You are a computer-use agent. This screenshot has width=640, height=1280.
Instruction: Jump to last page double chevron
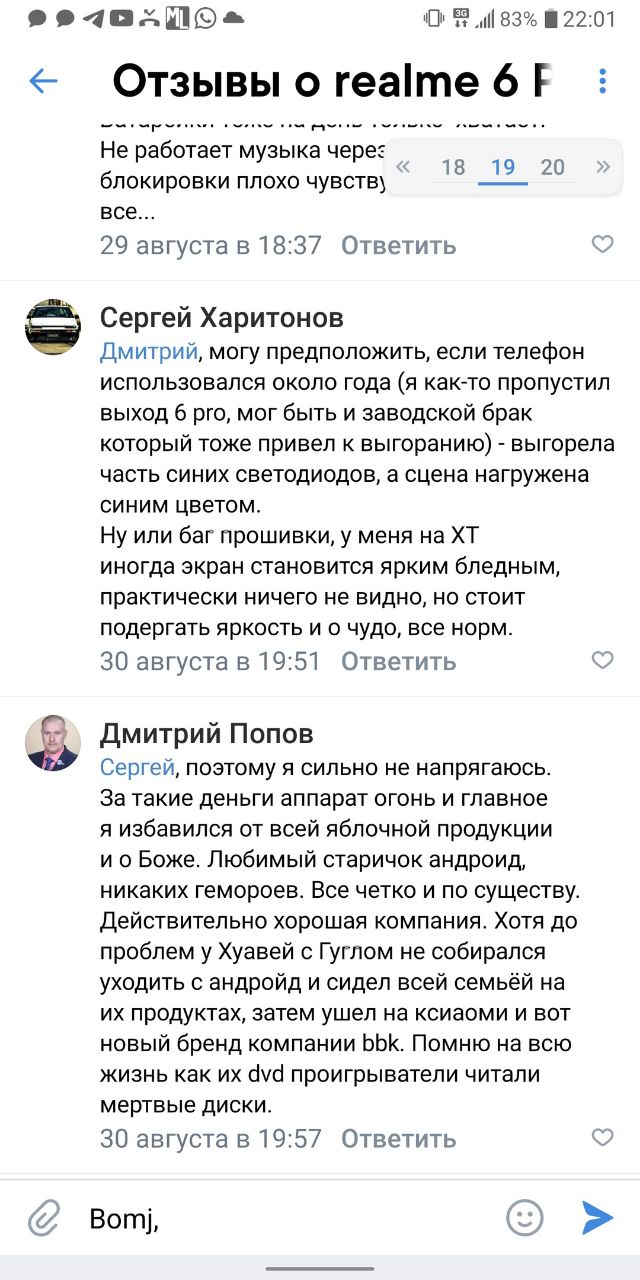click(602, 167)
